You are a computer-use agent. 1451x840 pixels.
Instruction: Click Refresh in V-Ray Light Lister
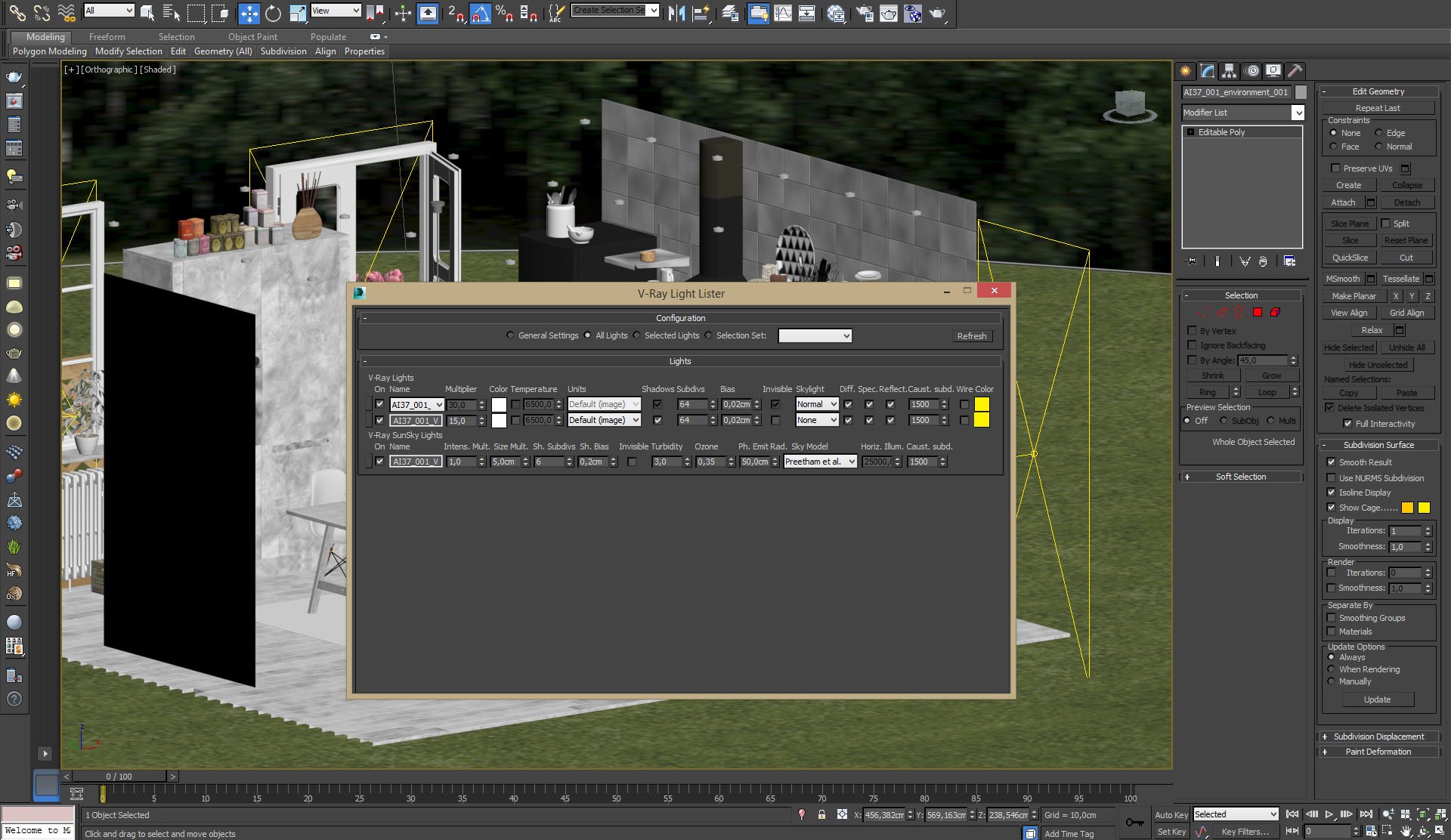(972, 336)
